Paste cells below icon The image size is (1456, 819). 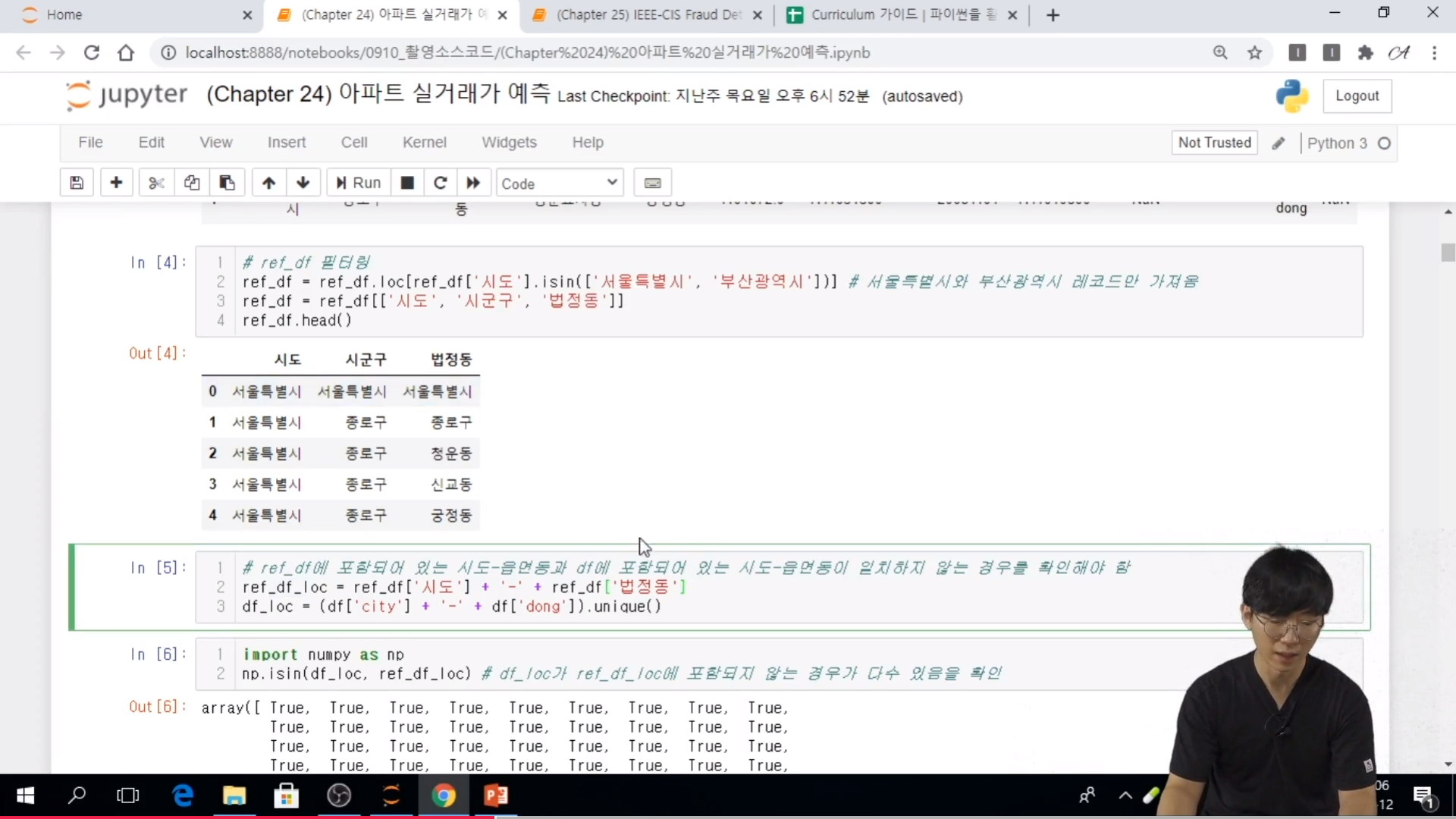click(x=227, y=183)
